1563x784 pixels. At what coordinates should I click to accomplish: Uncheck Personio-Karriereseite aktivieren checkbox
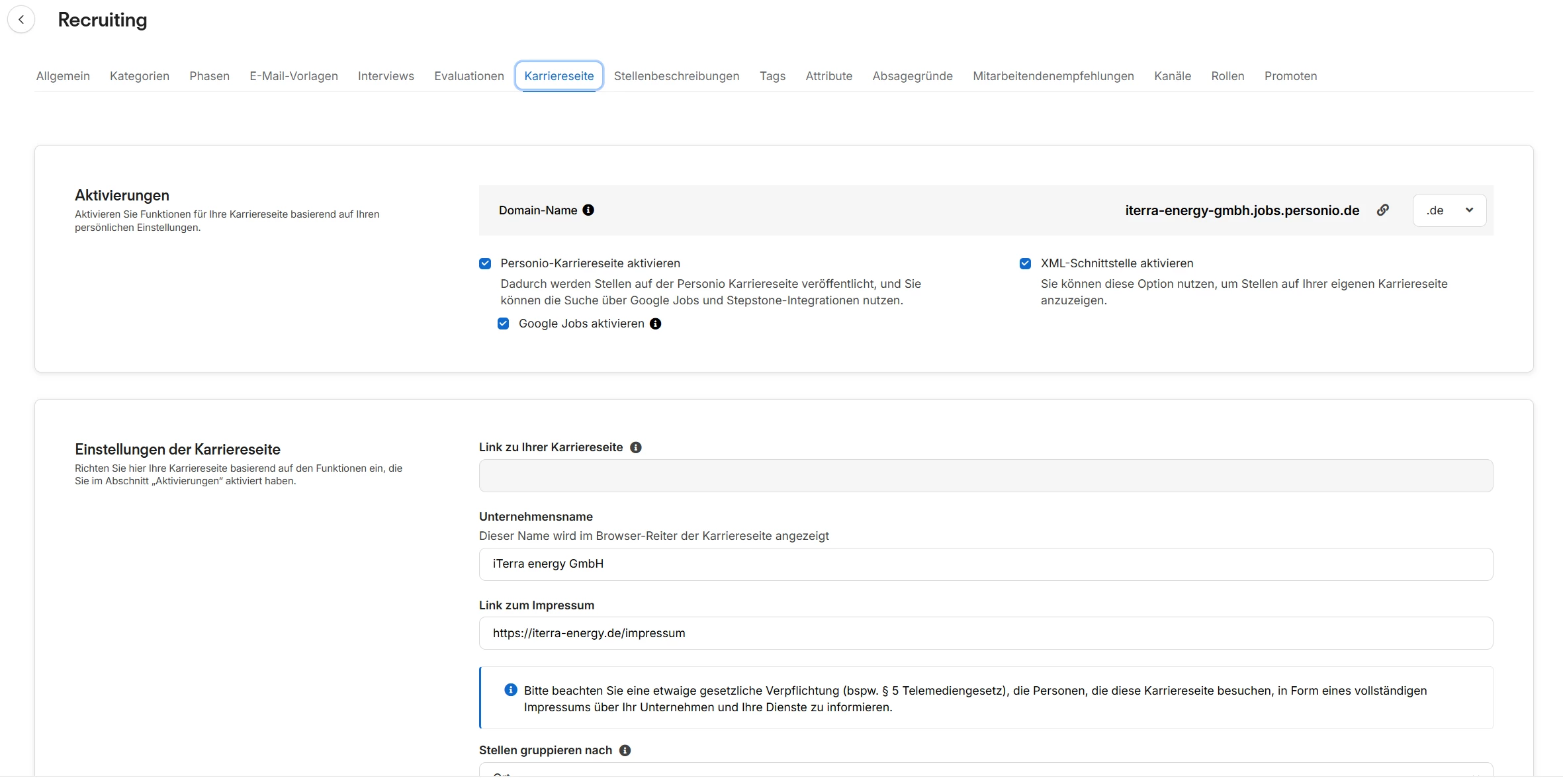(x=485, y=263)
